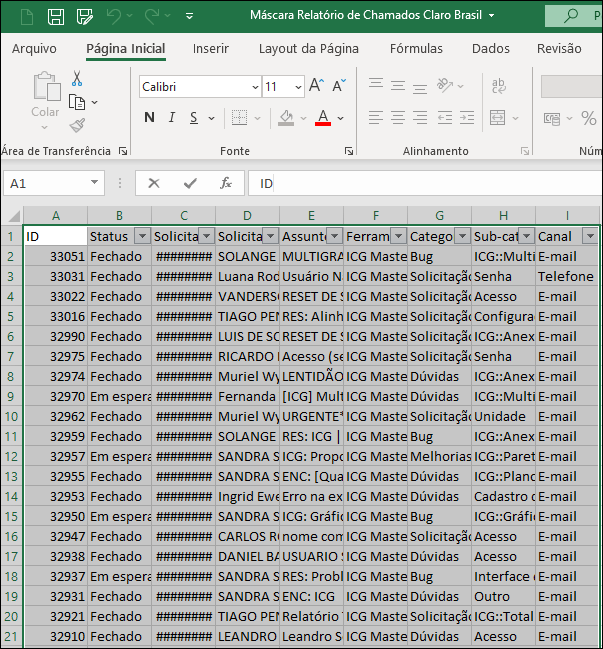Viewport: 603px width, 649px height.
Task: Click the search magnifier icon
Action: tap(571, 16)
